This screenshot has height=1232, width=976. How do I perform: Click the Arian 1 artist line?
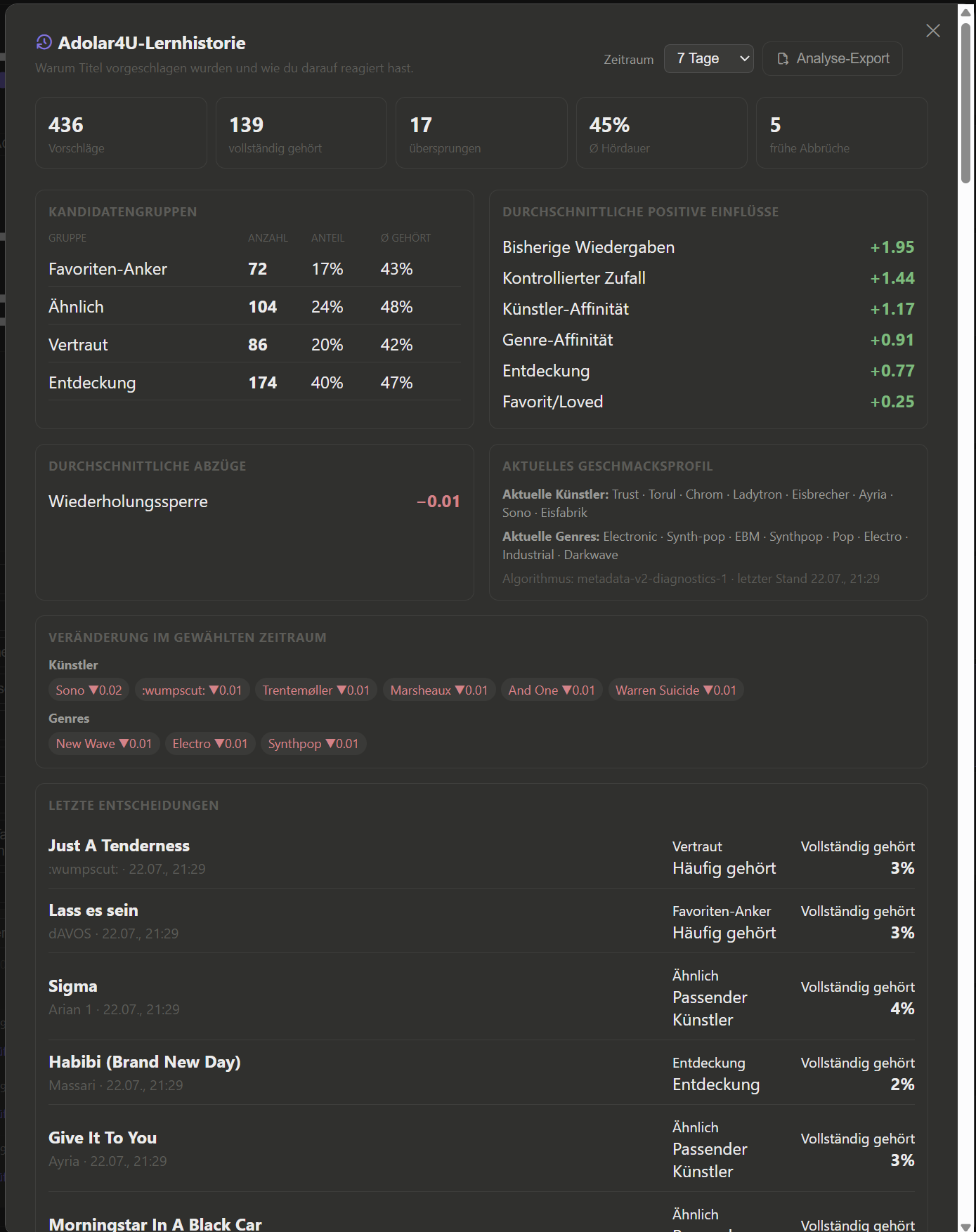pos(114,1009)
